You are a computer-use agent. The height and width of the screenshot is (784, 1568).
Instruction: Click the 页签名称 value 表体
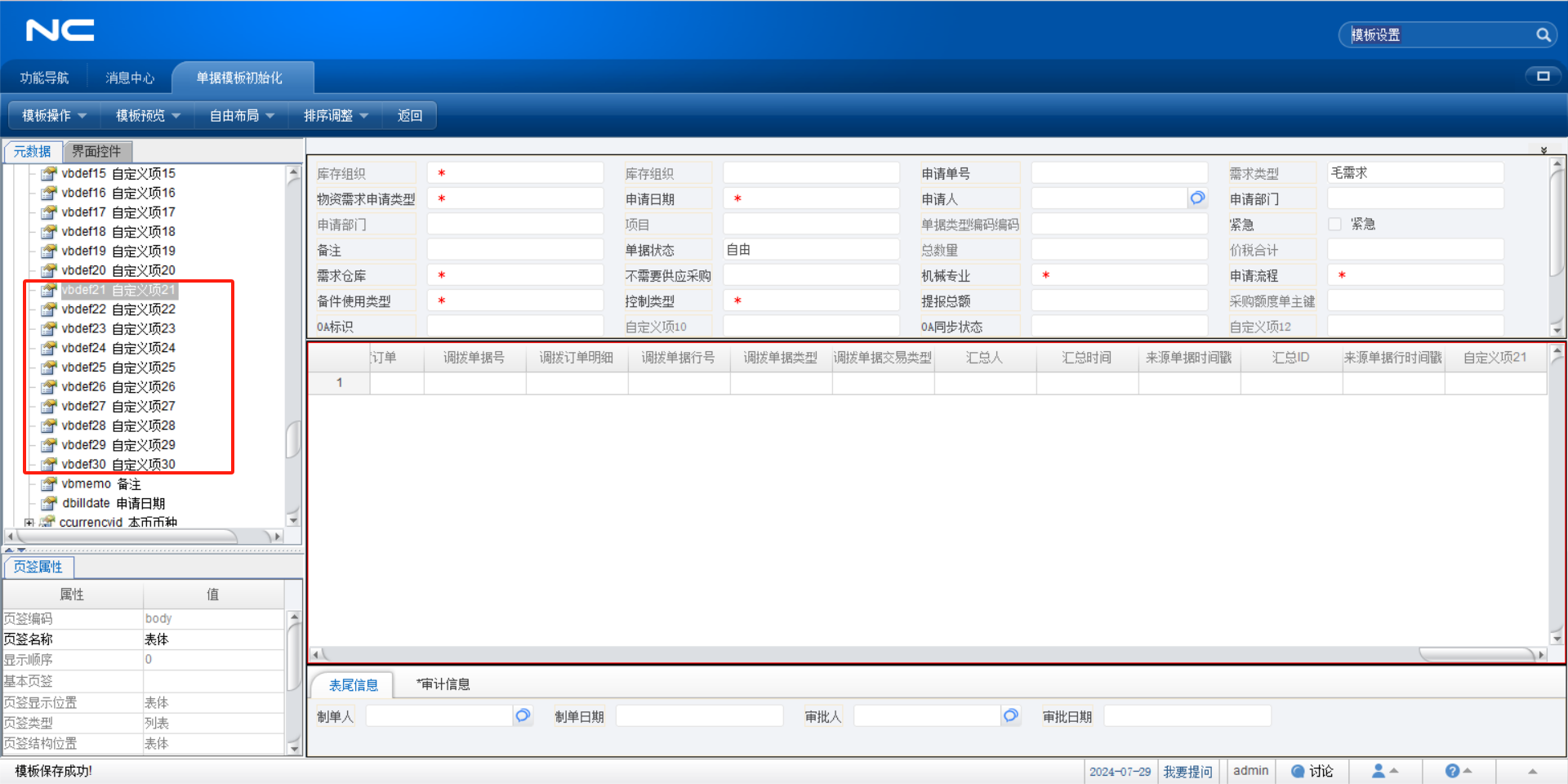(213, 639)
